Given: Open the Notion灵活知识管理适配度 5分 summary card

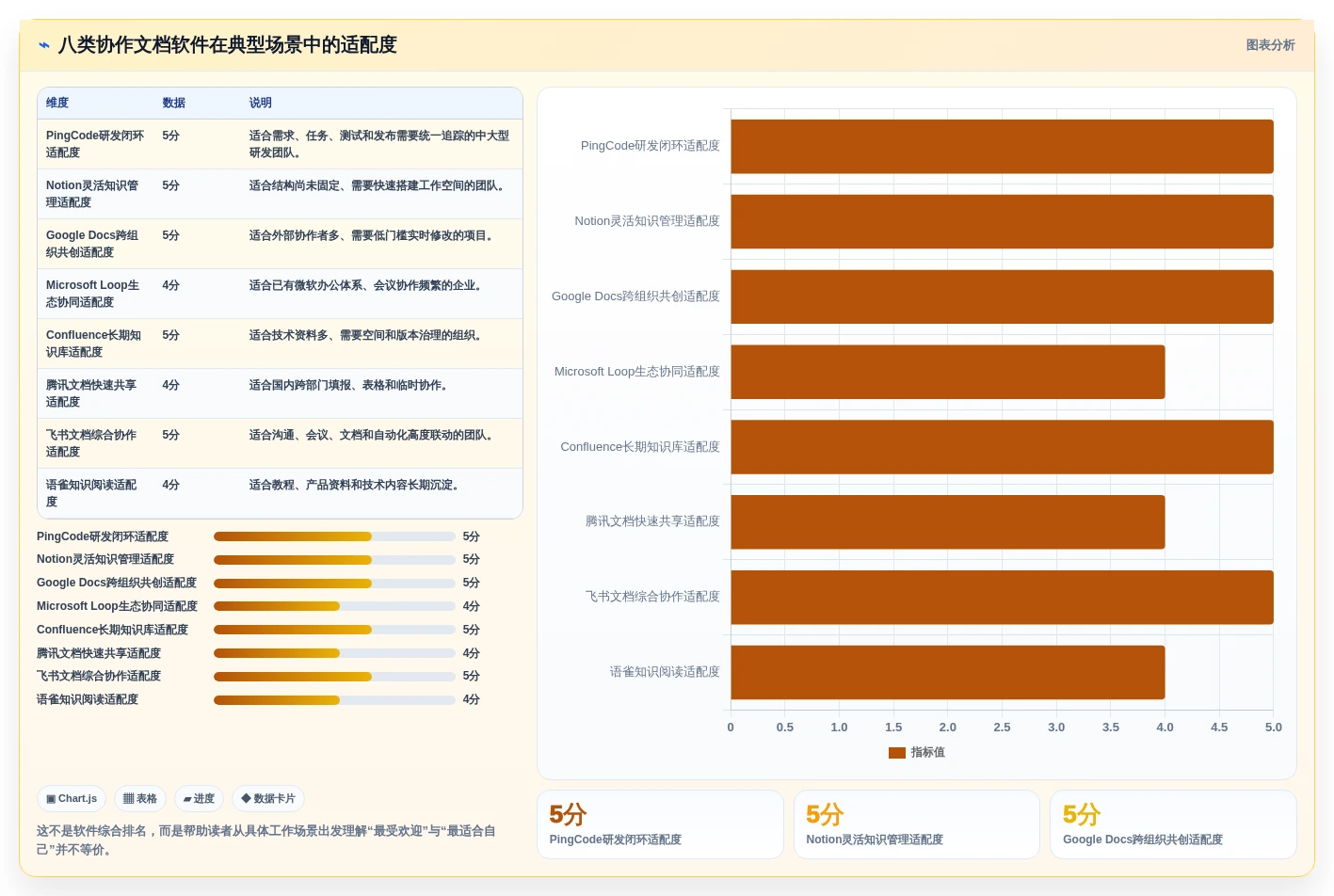Looking at the screenshot, I should click(x=916, y=824).
